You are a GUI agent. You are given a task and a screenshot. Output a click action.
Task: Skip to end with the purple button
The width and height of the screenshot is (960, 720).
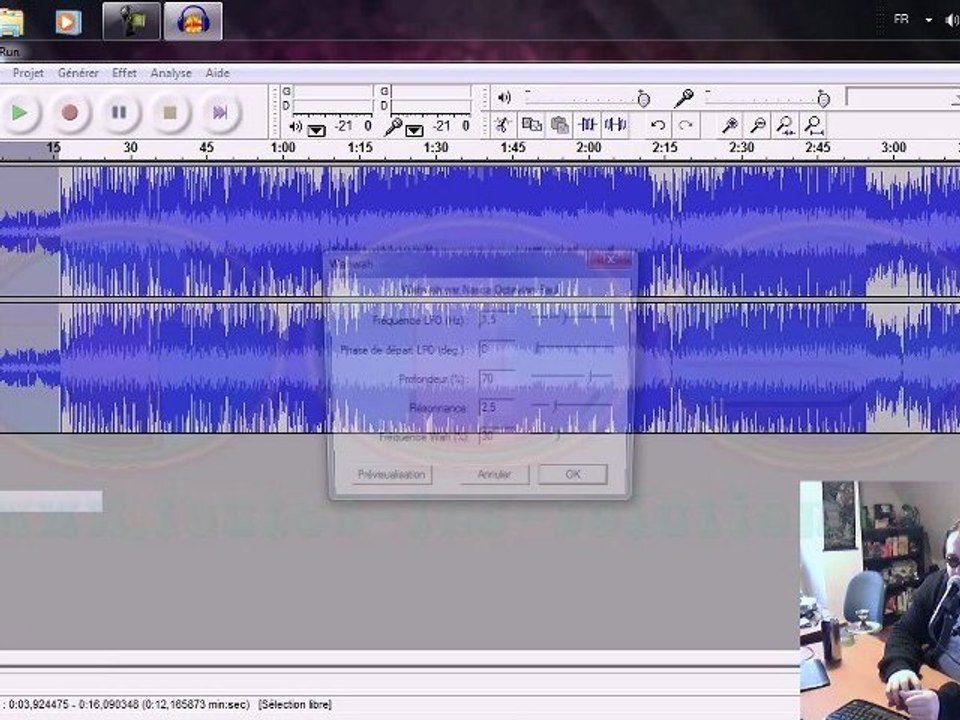pos(220,113)
